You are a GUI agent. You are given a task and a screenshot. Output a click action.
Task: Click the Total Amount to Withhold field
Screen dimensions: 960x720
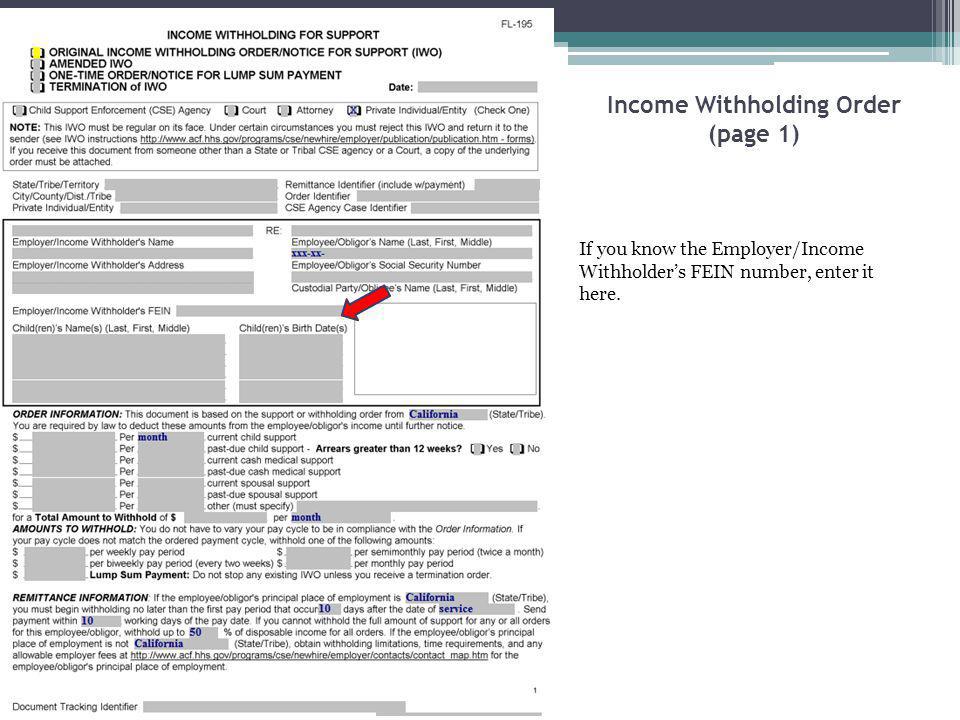click(x=225, y=517)
